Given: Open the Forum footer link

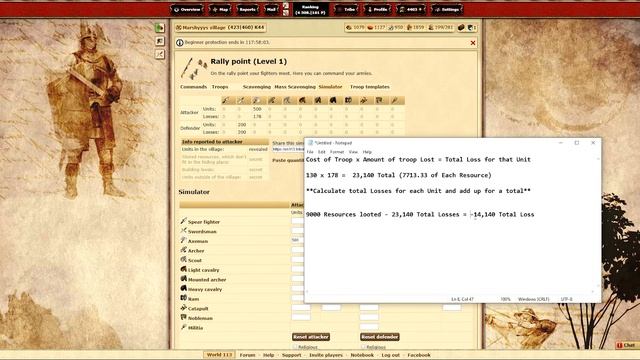Looking at the screenshot, I should pos(247,355).
